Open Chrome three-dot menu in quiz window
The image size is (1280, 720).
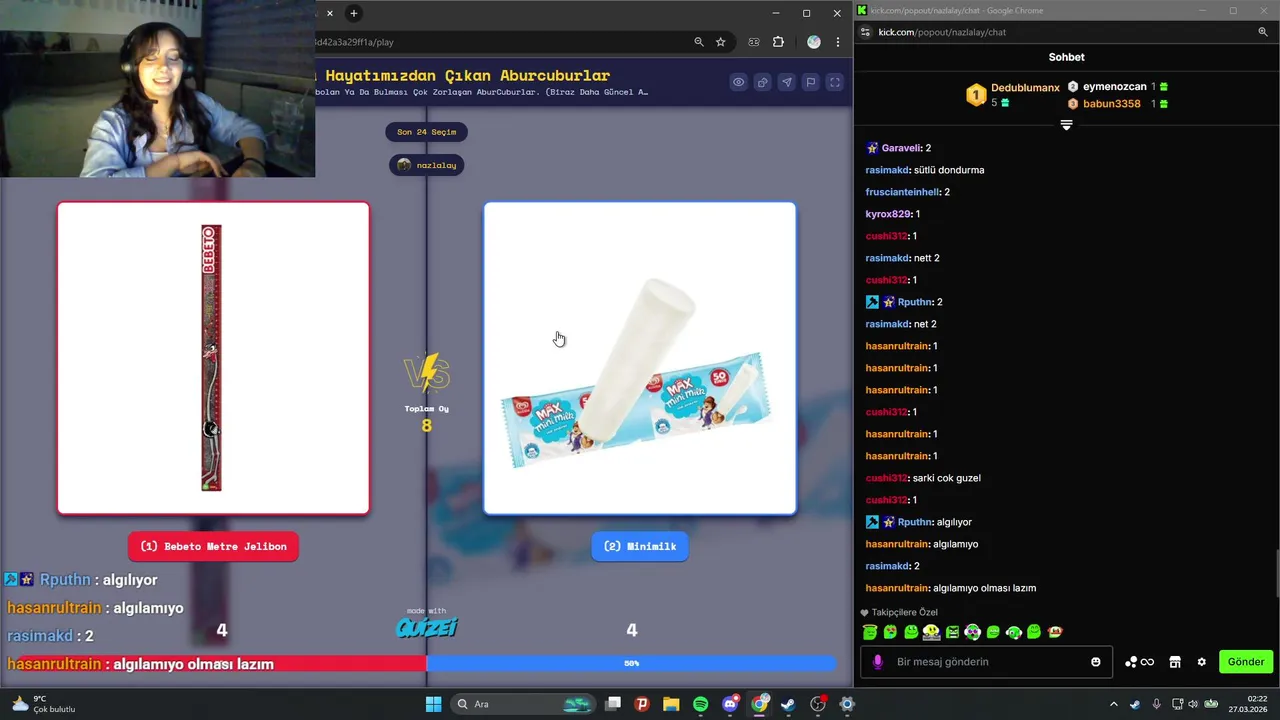pyautogui.click(x=838, y=42)
